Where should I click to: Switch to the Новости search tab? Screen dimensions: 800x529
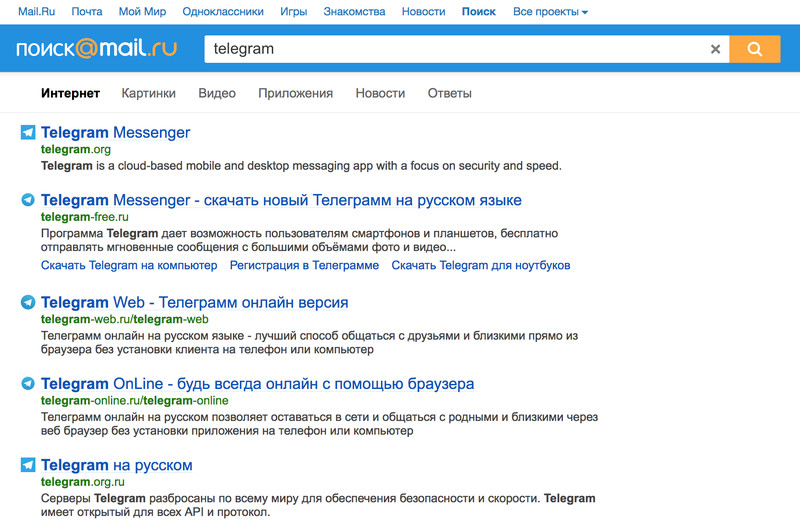[x=380, y=93]
